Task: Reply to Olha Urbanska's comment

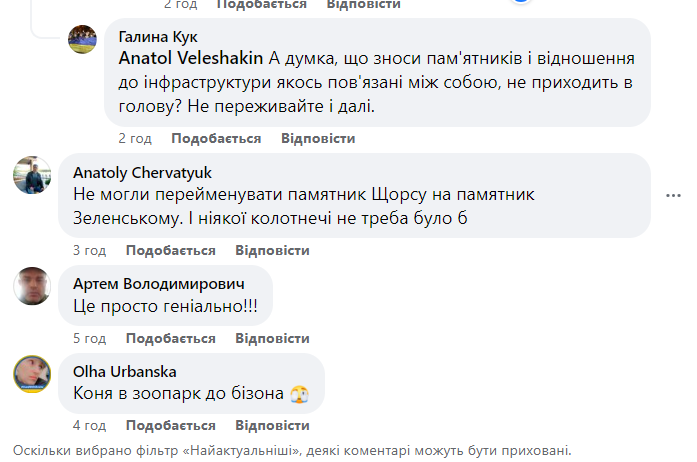Action: 272,426
